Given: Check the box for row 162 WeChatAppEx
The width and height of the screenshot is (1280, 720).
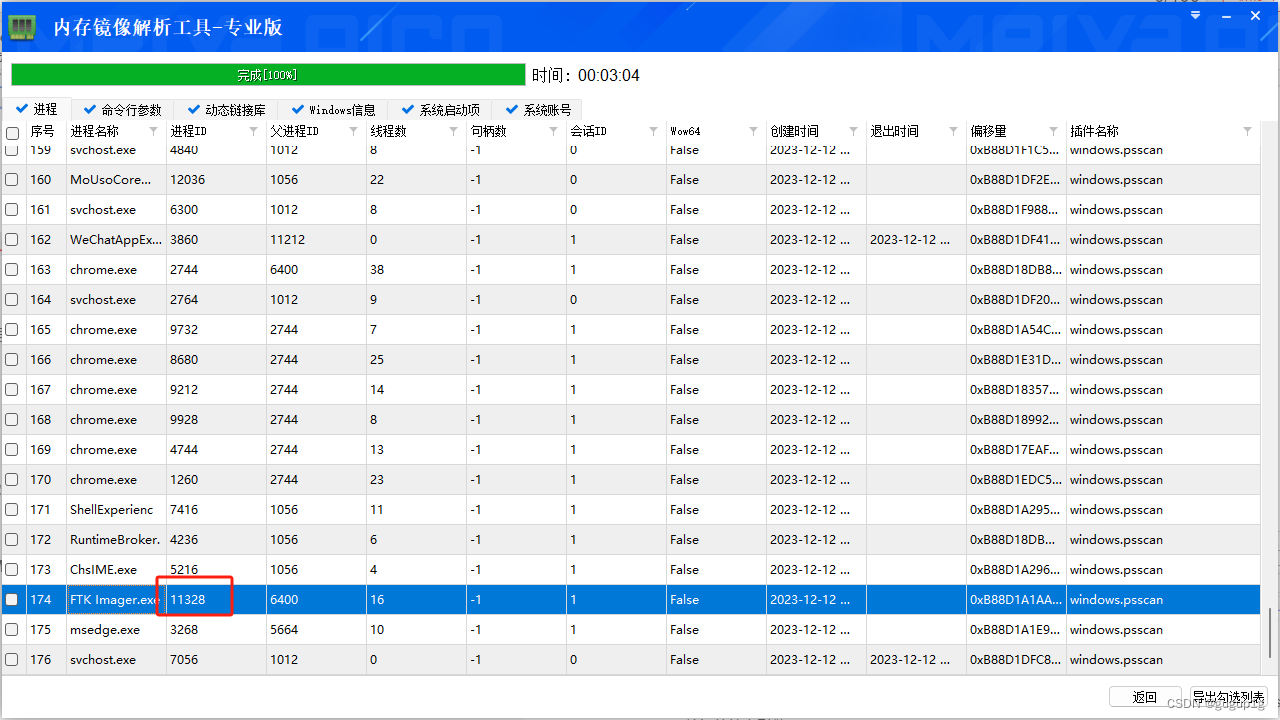Looking at the screenshot, I should (12, 240).
